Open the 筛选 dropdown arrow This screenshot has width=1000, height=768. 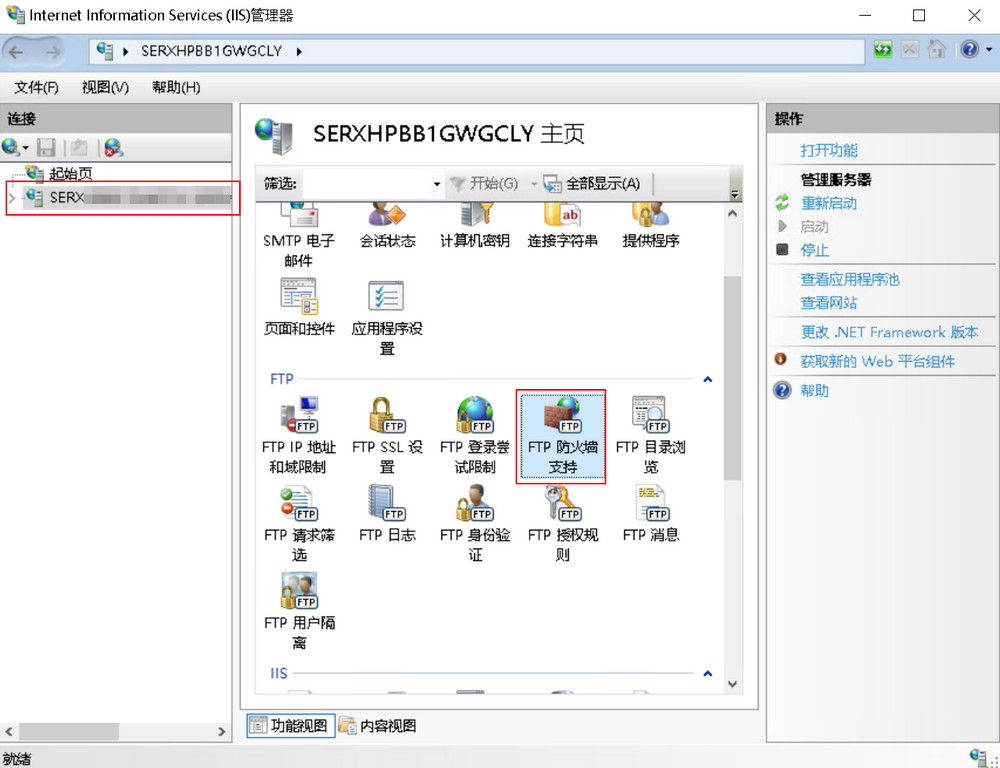(x=437, y=184)
